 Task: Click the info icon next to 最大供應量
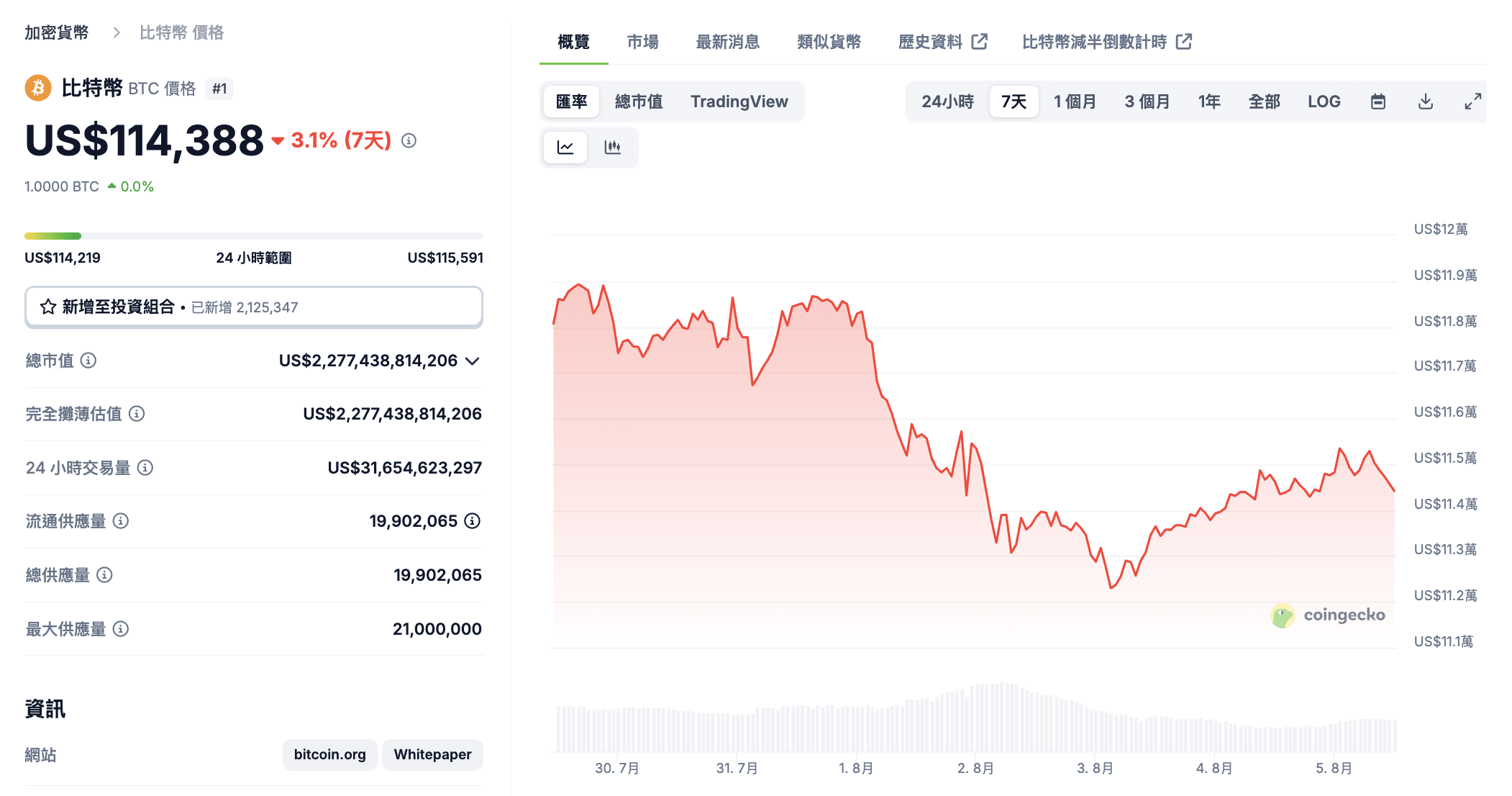click(121, 629)
